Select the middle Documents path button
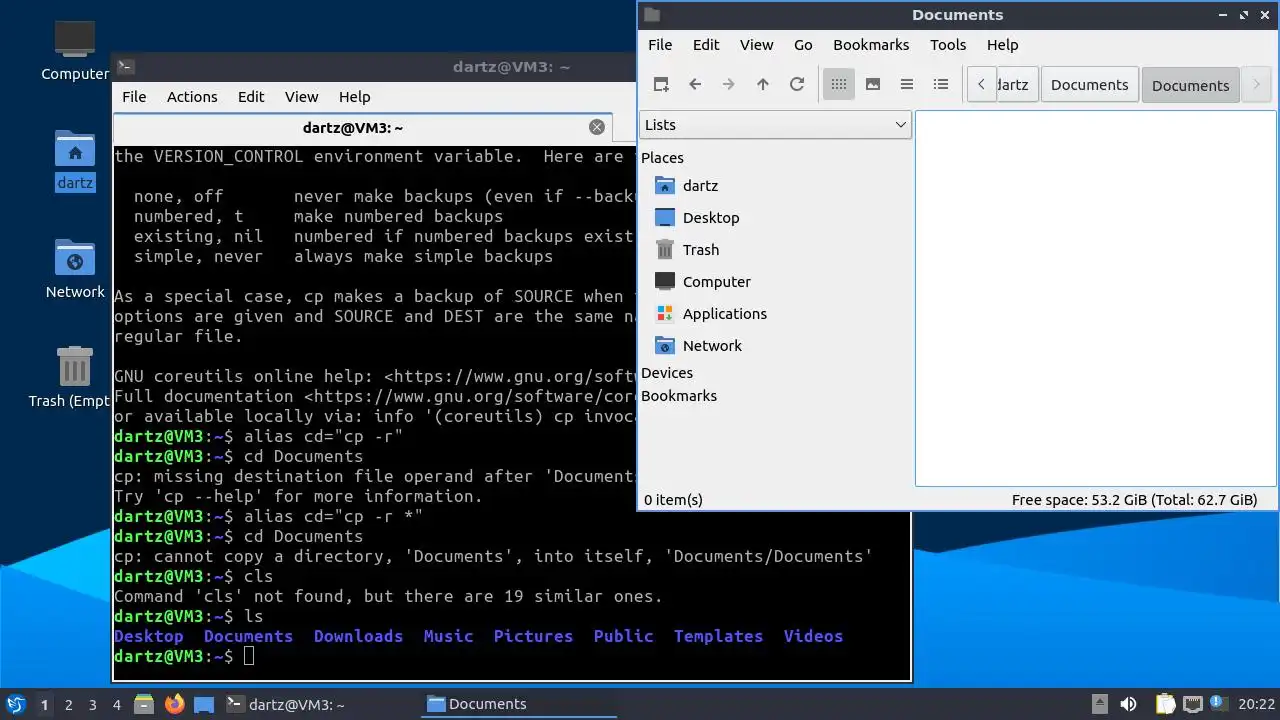 click(x=1090, y=85)
